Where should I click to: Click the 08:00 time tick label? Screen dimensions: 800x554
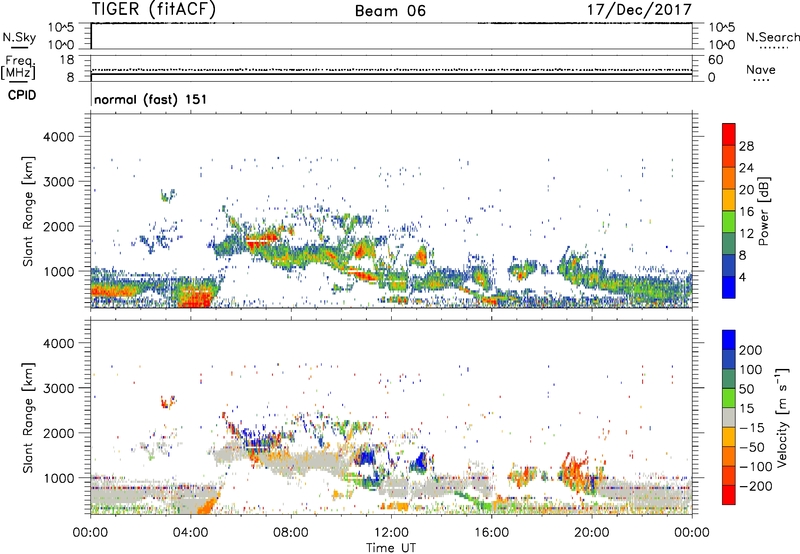tap(291, 533)
